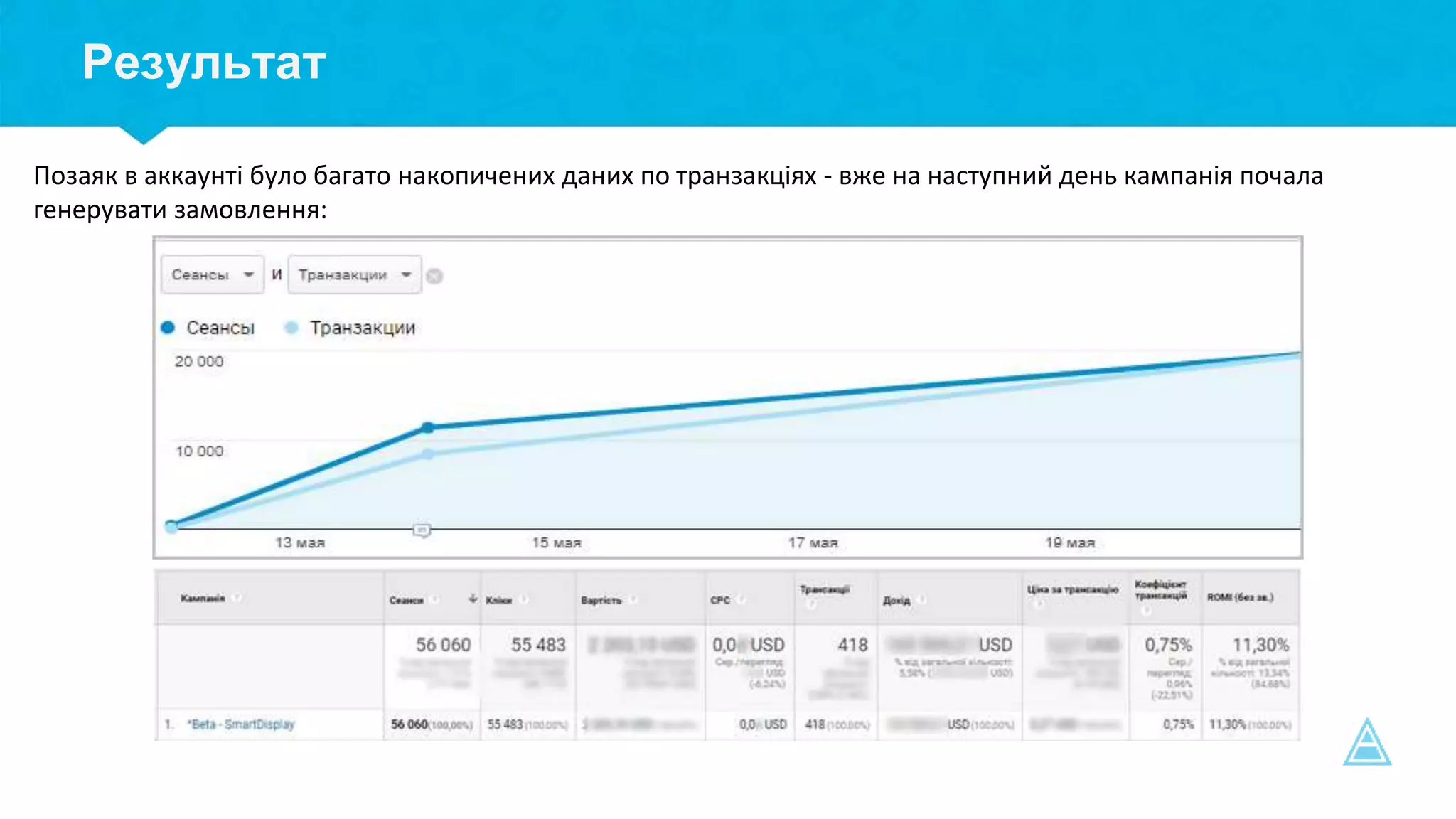This screenshot has height=819, width=1456.
Task: Open the annotation marker on the chart axis
Action: (422, 530)
